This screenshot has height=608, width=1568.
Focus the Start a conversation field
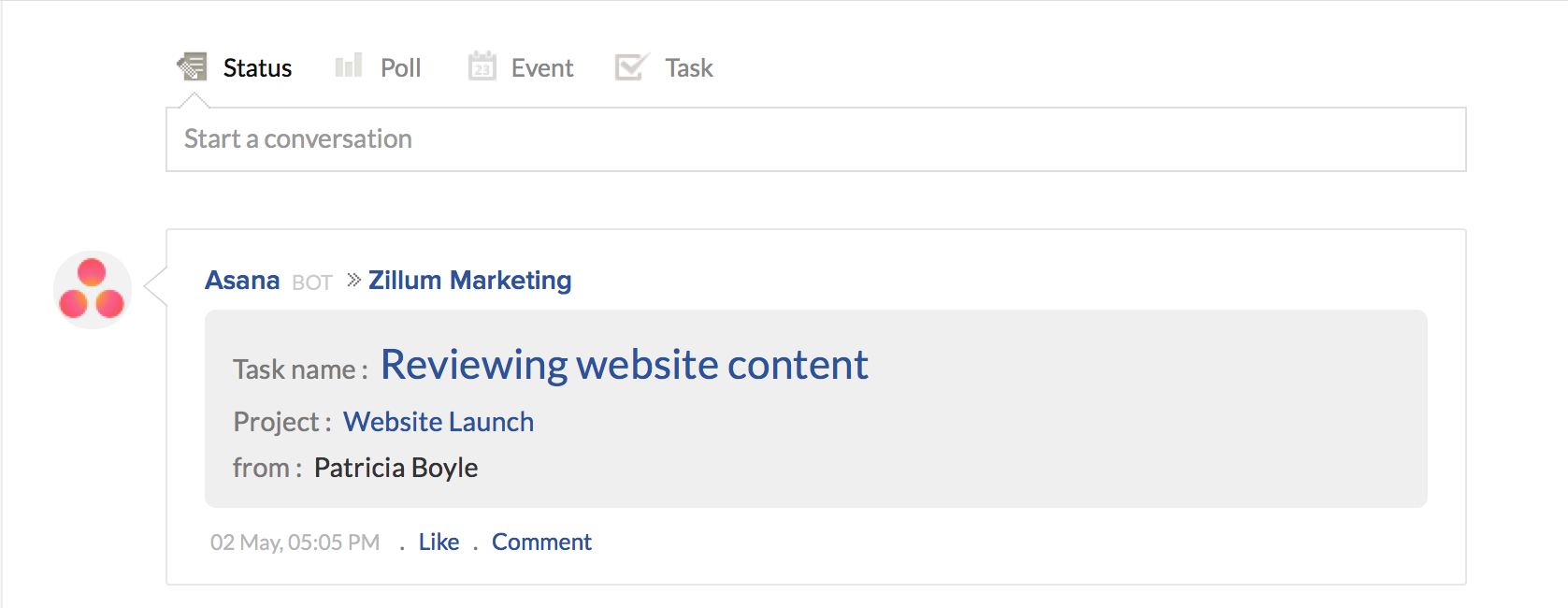point(815,139)
